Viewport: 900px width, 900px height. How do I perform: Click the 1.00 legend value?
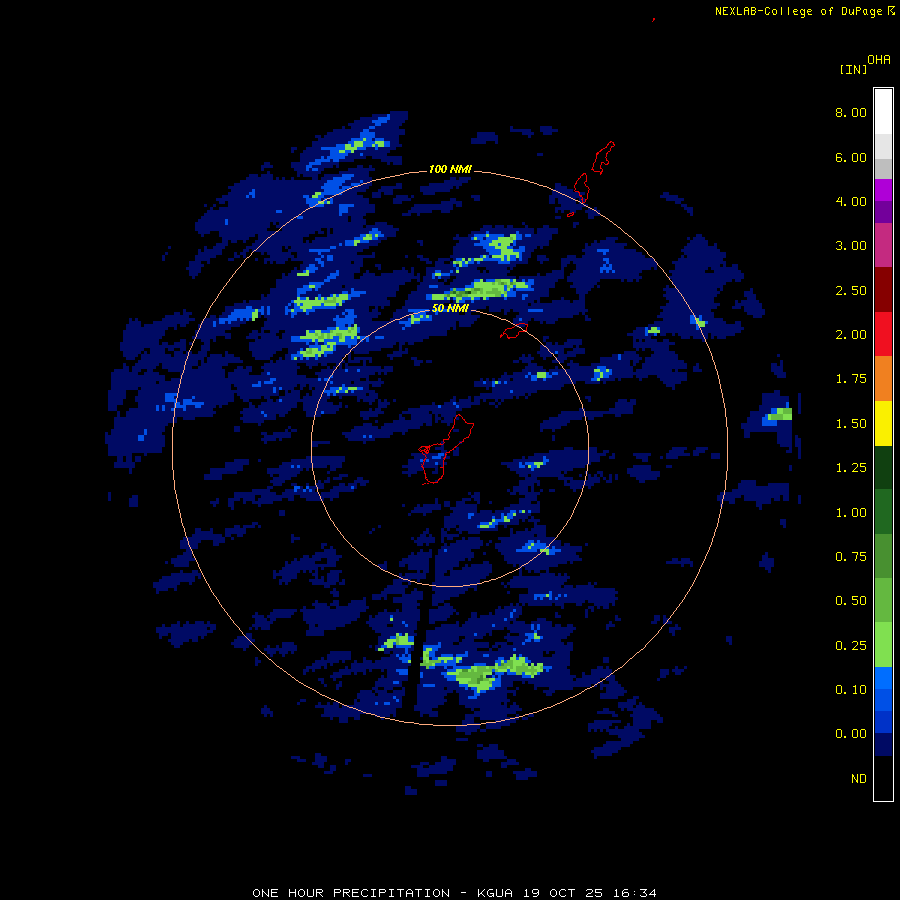851,513
